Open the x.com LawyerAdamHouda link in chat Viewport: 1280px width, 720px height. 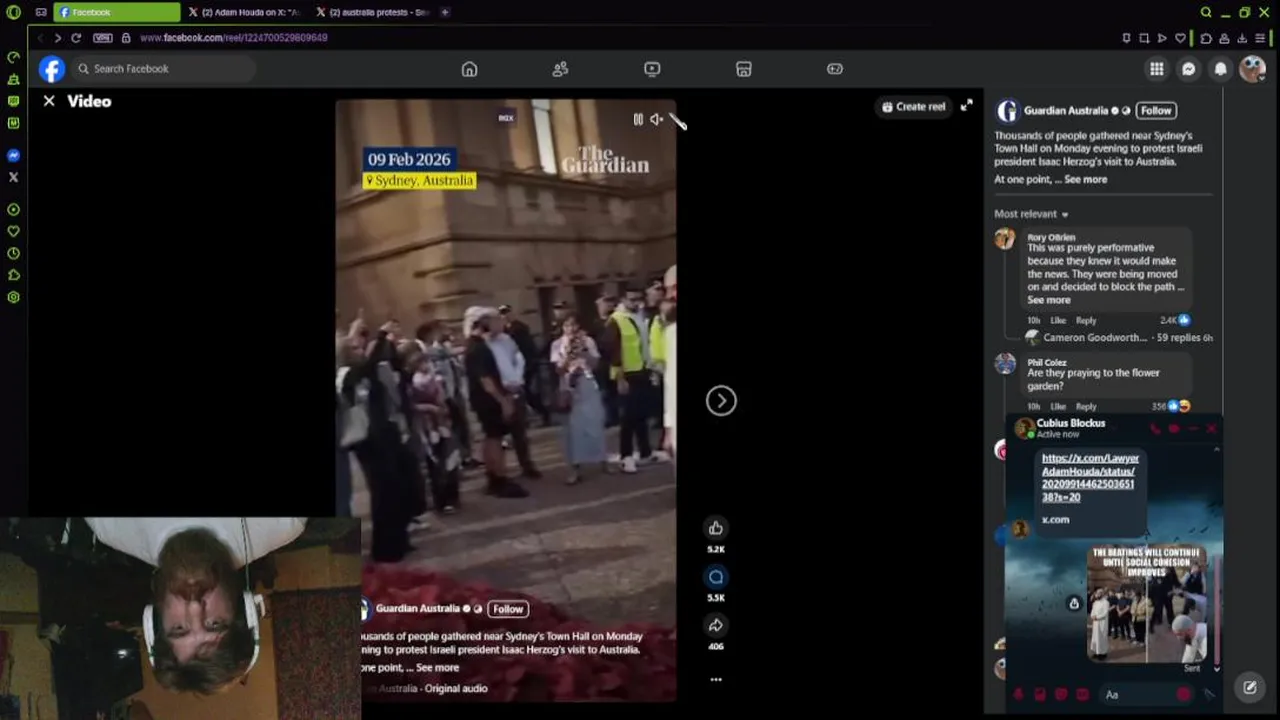1090,478
